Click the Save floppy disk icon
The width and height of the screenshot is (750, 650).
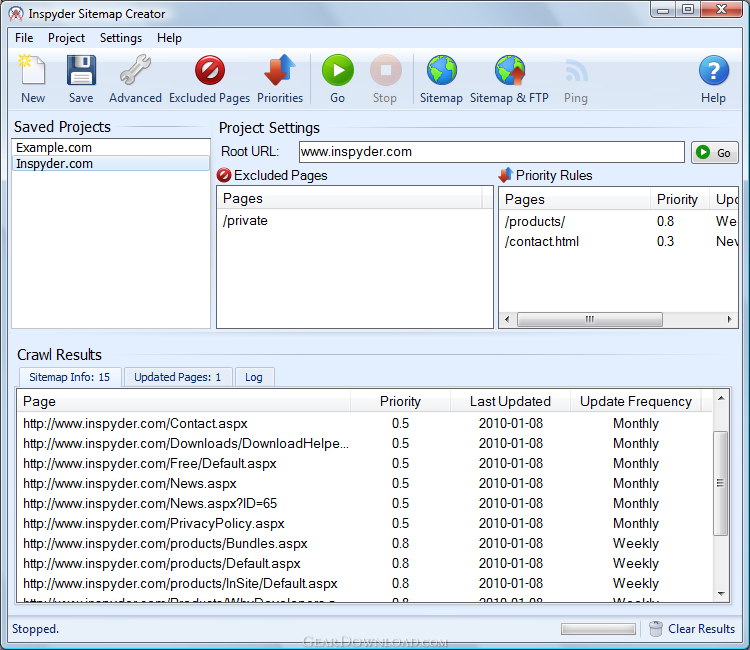[x=81, y=71]
